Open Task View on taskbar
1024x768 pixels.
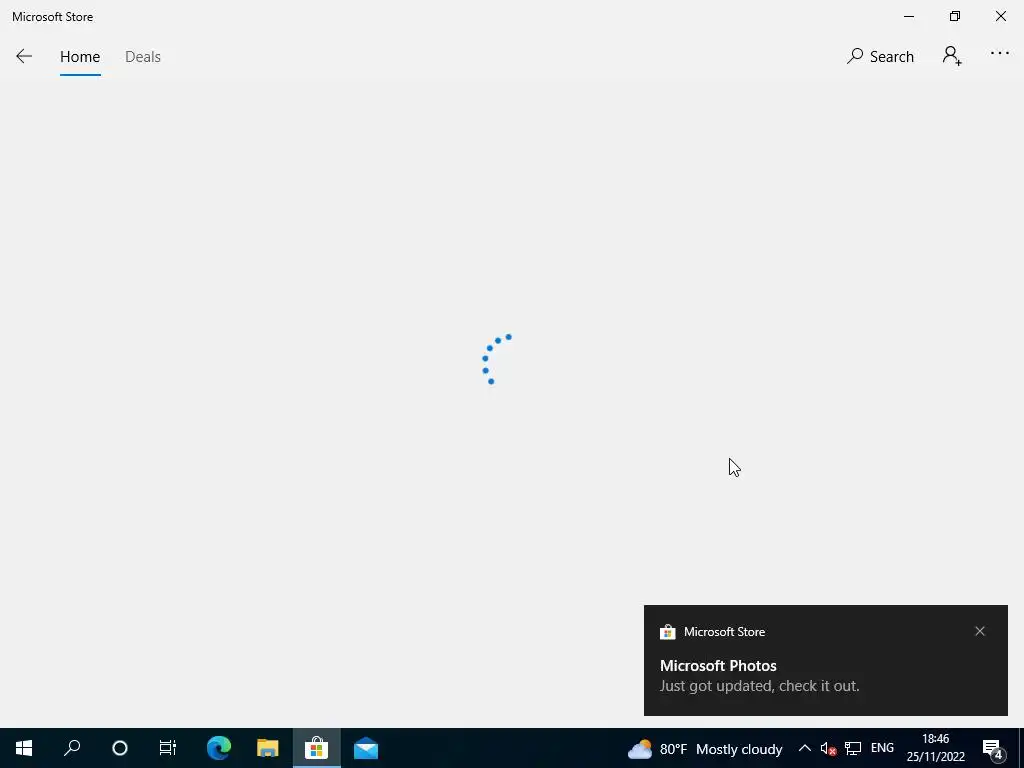tap(168, 748)
